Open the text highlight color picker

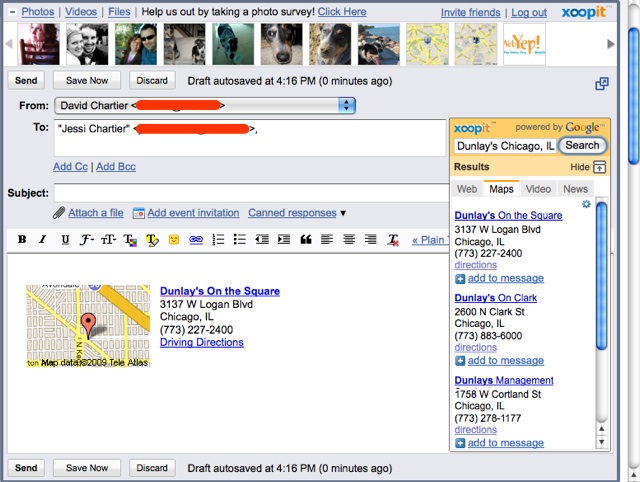(x=152, y=240)
